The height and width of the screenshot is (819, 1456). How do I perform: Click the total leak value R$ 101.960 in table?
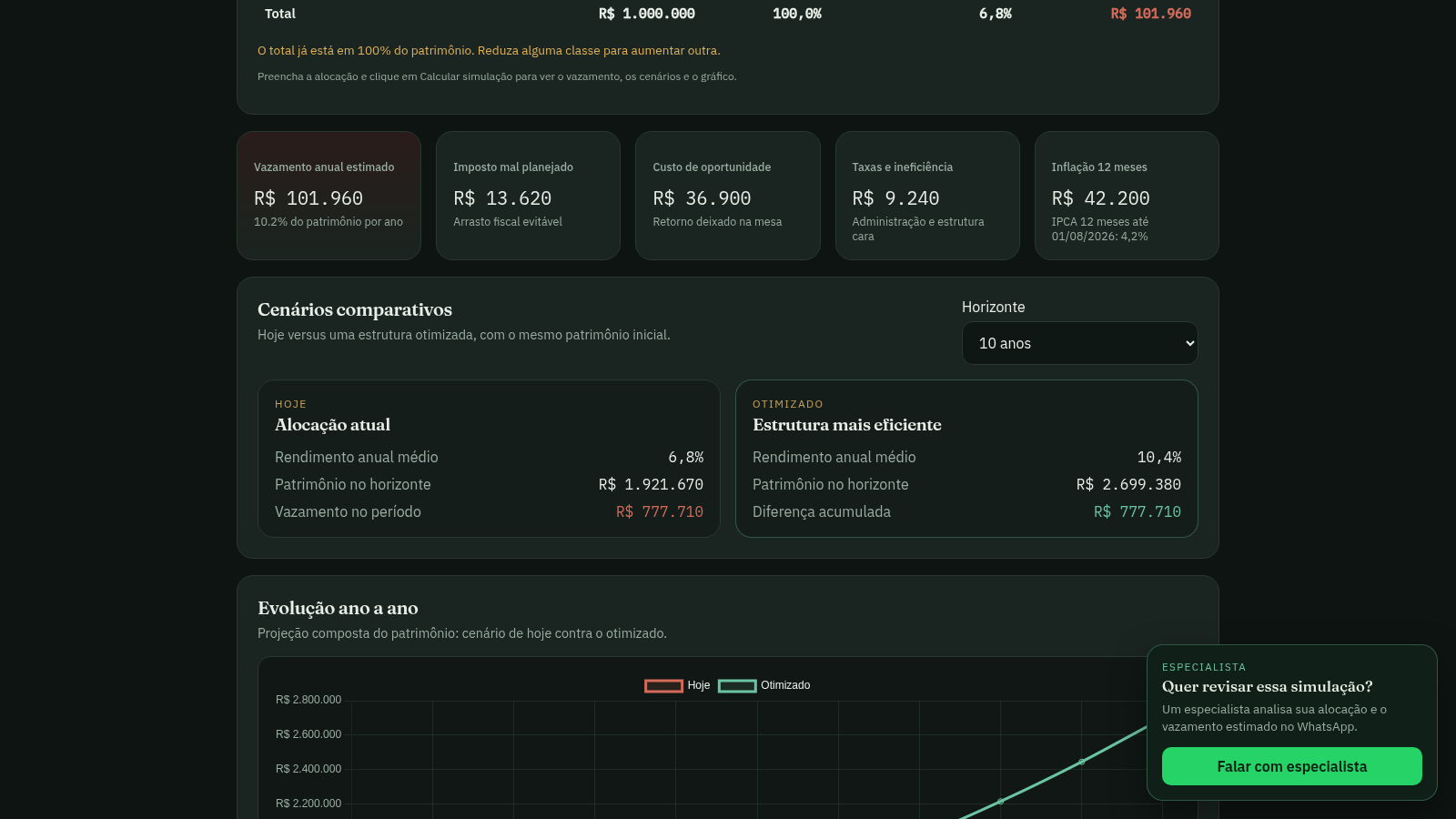point(1150,14)
